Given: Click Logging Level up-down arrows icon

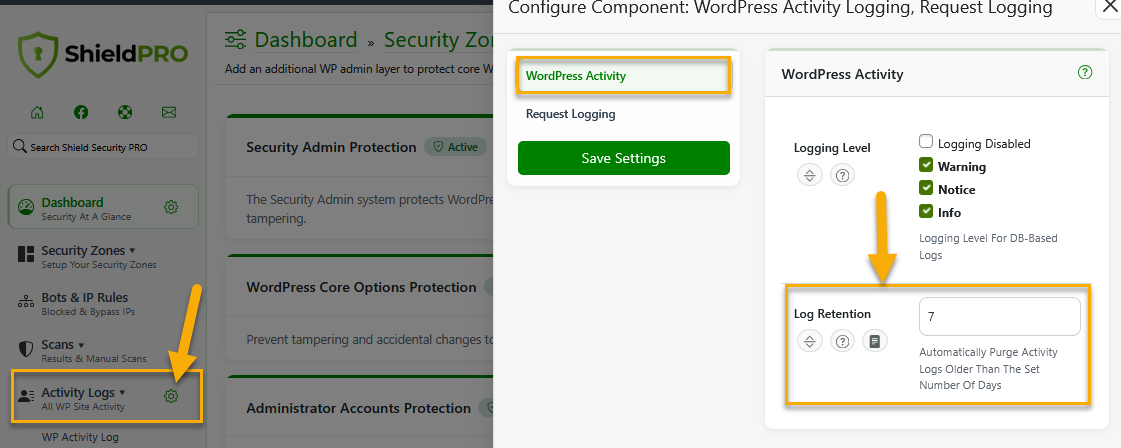Looking at the screenshot, I should click(809, 175).
